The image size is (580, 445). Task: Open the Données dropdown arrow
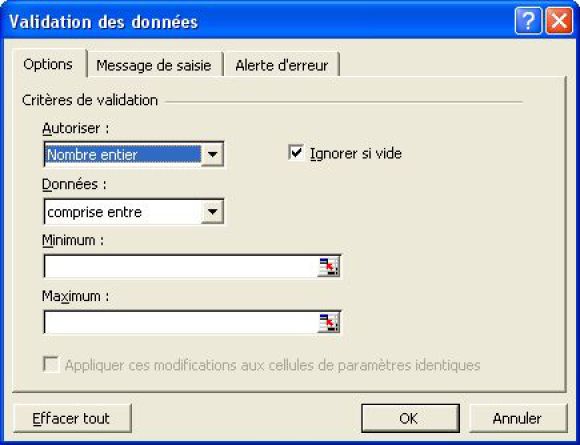[x=212, y=212]
